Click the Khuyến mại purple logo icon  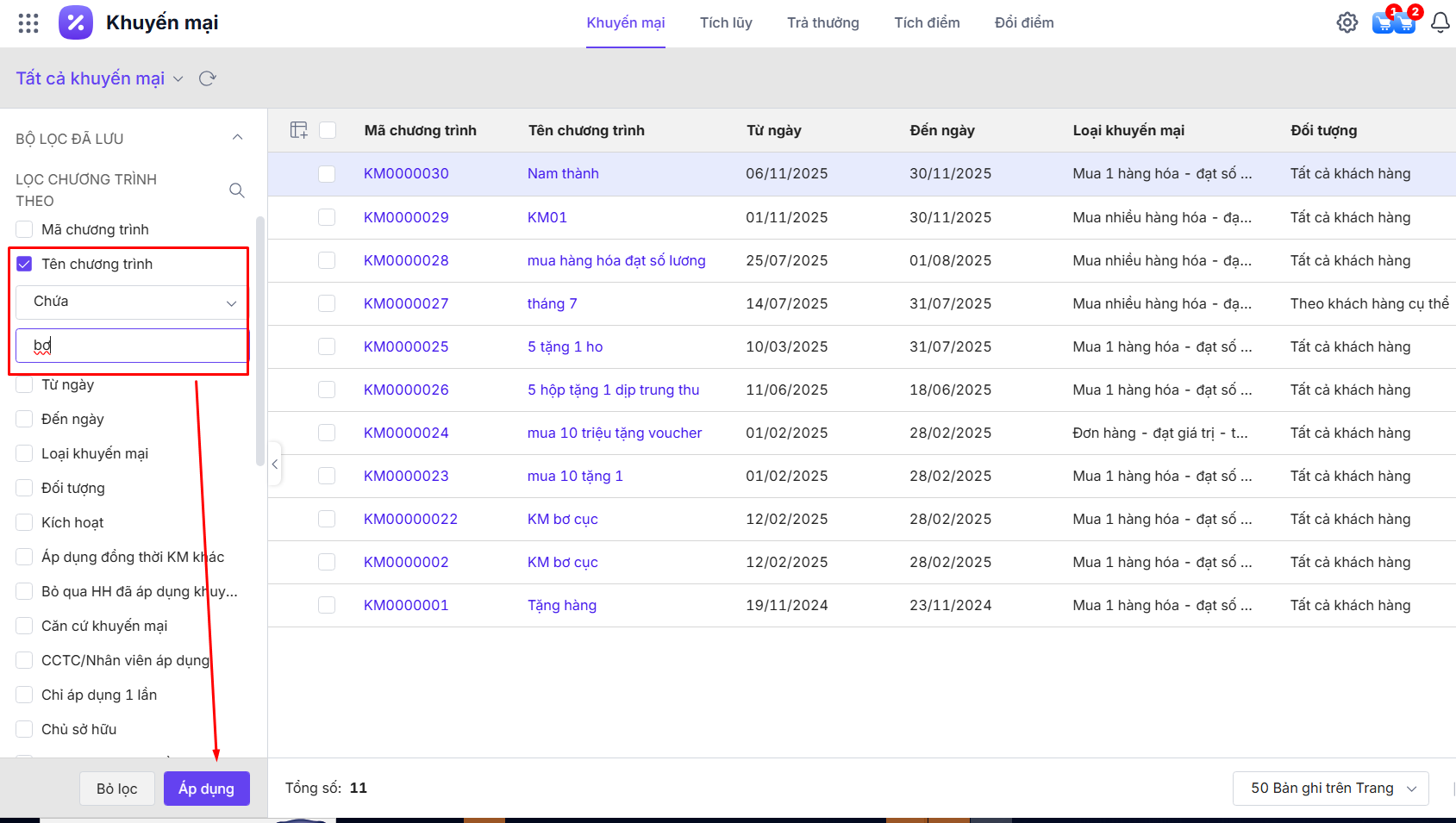[75, 23]
